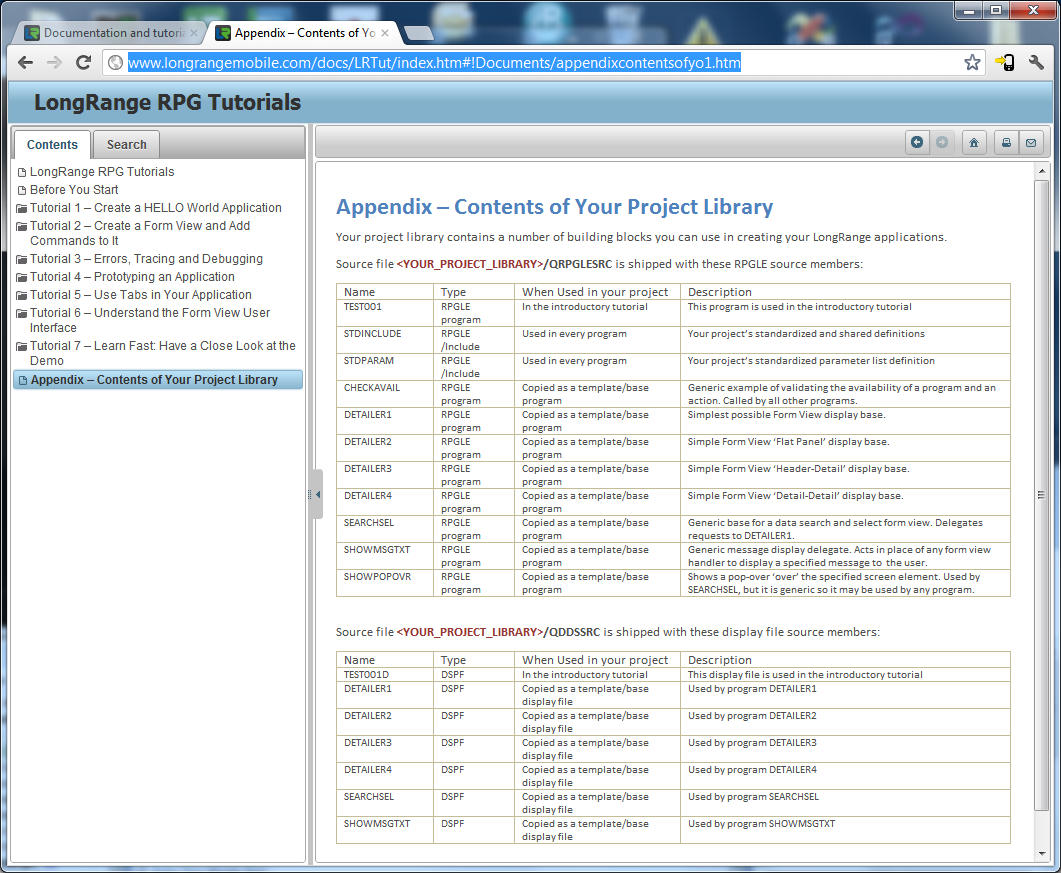Open a new browser tab
1061x873 pixels.
(419, 32)
